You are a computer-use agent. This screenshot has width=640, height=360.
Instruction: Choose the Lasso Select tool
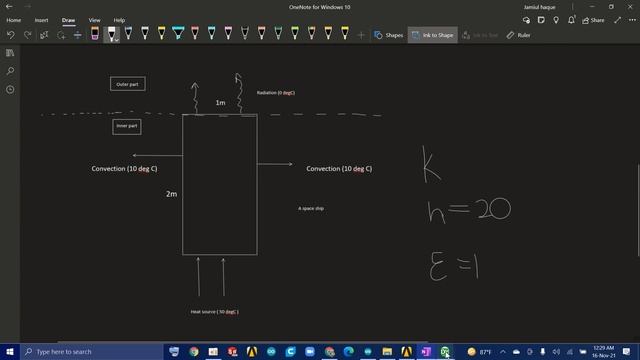tap(61, 35)
